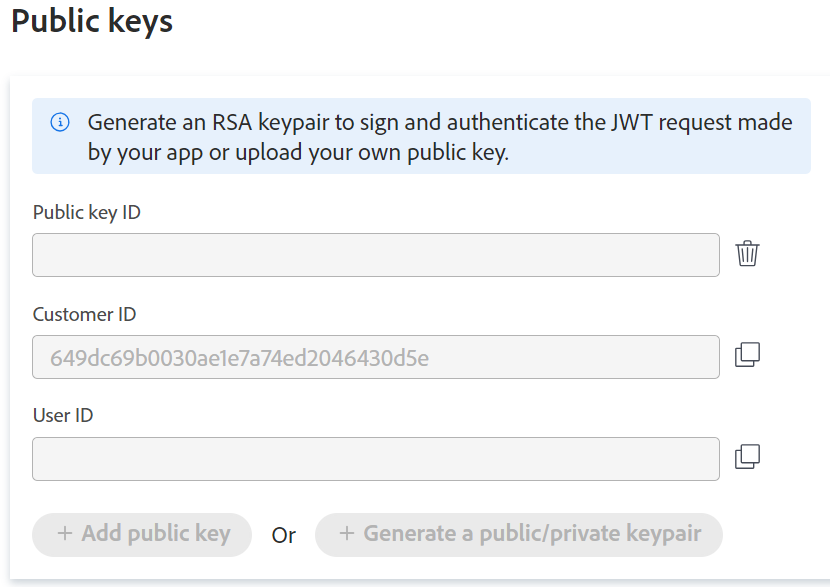830x587 pixels.
Task: Click the duplicate-pages copy icon beside Customer ID
Action: pyautogui.click(x=747, y=356)
